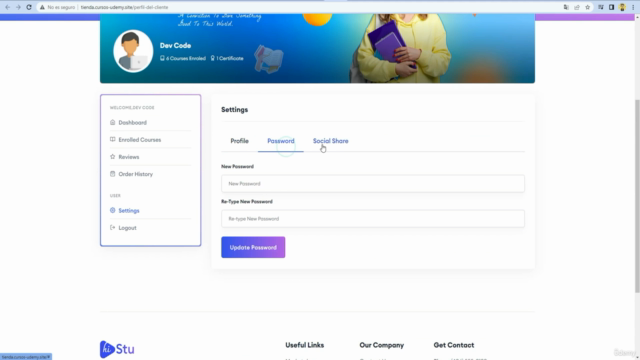Log out via Logout link
This screenshot has width=640, height=360.
point(127,228)
